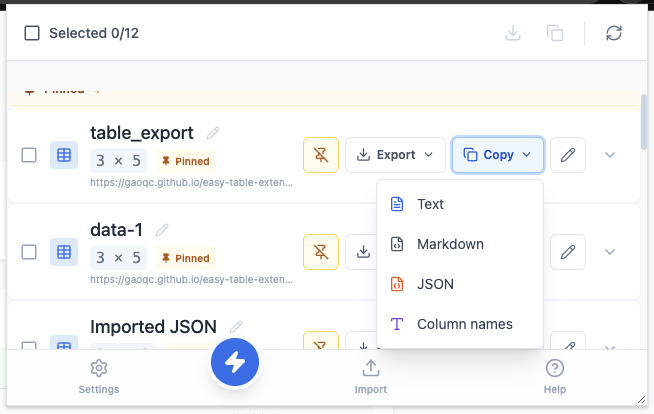
Task: Click the Imported JSON title text
Action: click(x=153, y=327)
